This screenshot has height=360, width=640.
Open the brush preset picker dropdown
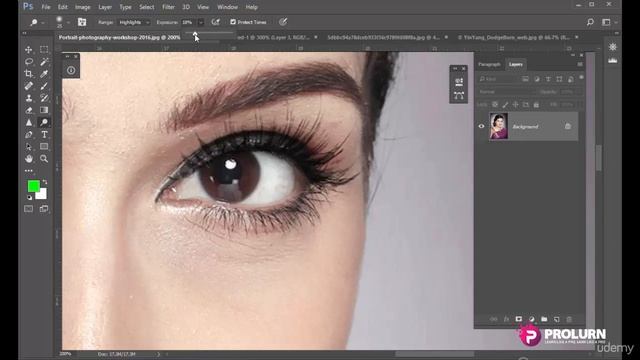tap(68, 22)
